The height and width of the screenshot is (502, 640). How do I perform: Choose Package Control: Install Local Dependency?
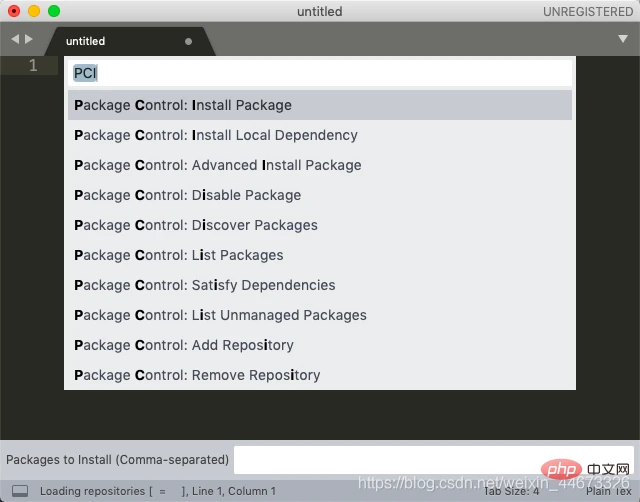point(320,135)
